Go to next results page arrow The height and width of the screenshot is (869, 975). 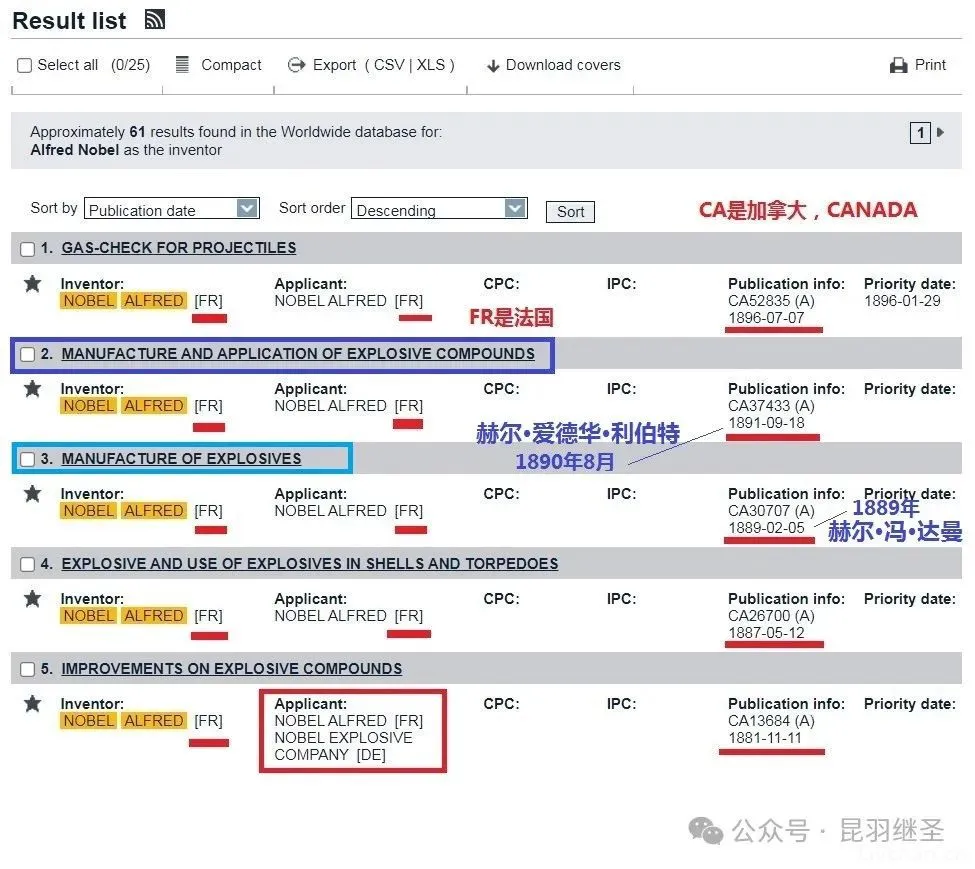pyautogui.click(x=941, y=132)
